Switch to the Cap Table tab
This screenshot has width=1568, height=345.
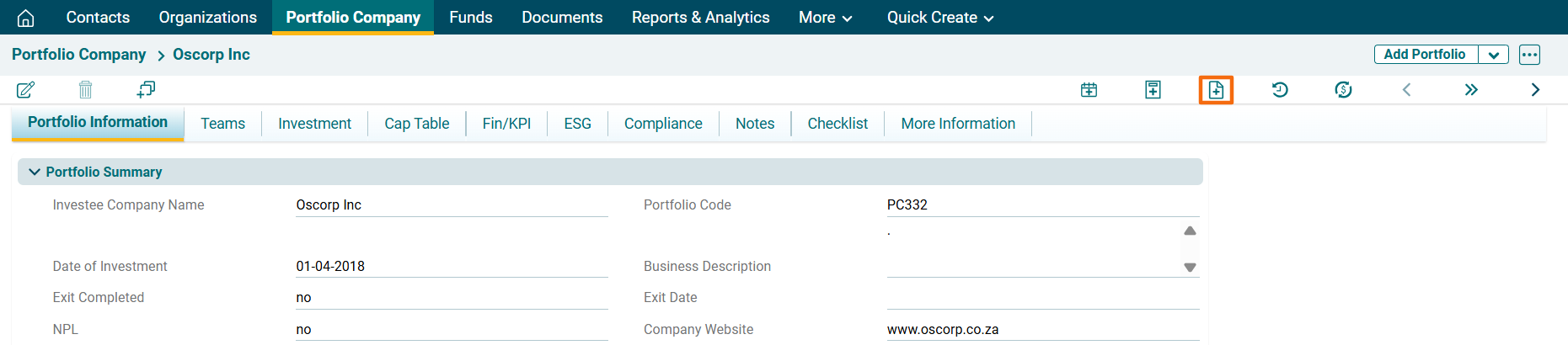(416, 124)
